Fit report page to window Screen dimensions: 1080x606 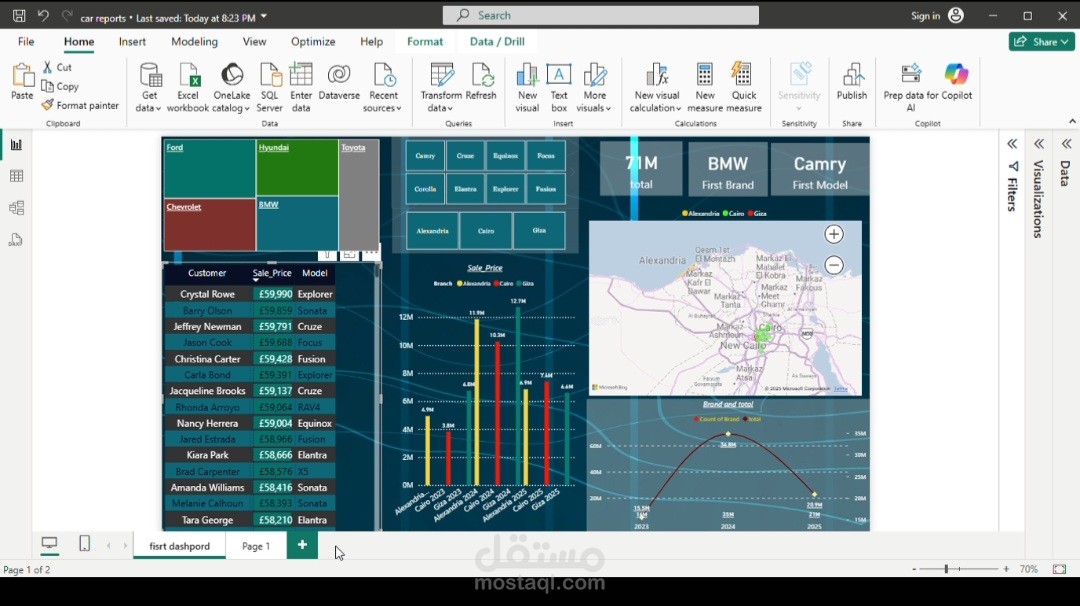1059,569
